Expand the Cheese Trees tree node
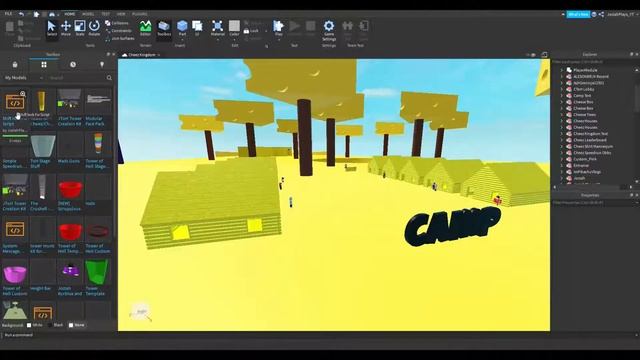The image size is (640, 360). coord(562,115)
